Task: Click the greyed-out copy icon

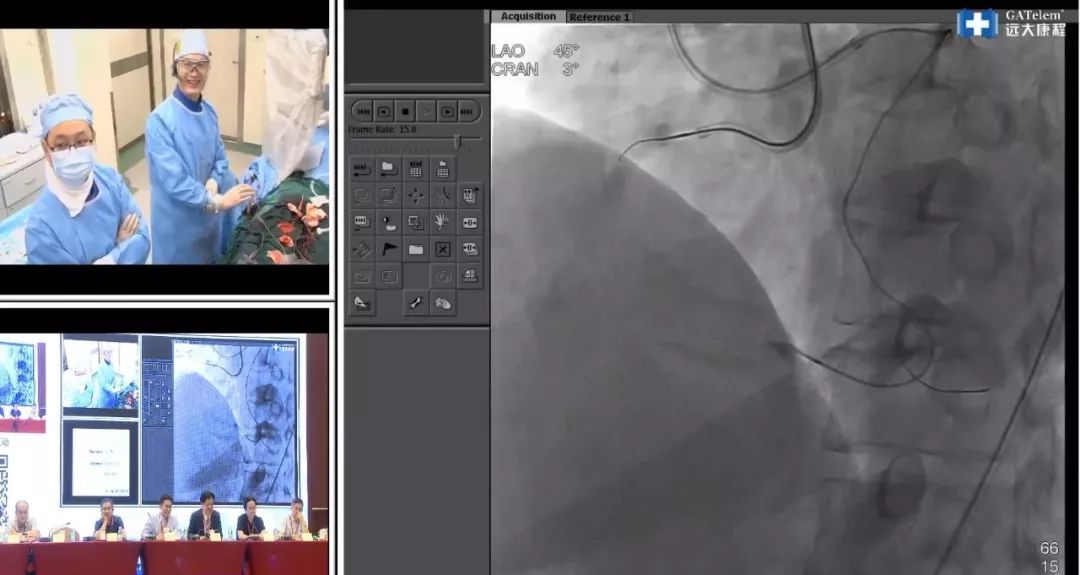Action: pos(443,276)
